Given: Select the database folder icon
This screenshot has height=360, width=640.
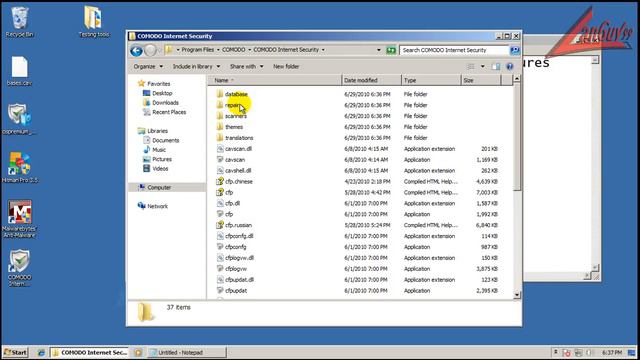Looking at the screenshot, I should (220, 94).
